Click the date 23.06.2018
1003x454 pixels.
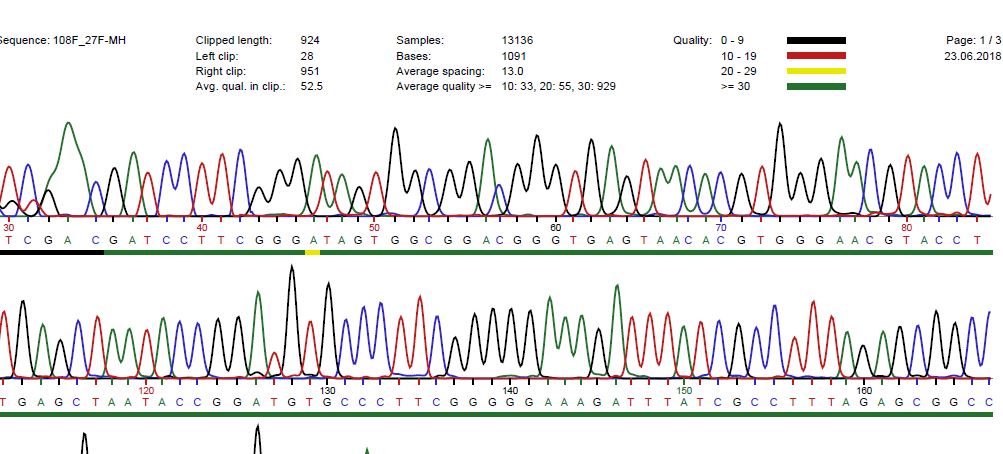coord(973,56)
